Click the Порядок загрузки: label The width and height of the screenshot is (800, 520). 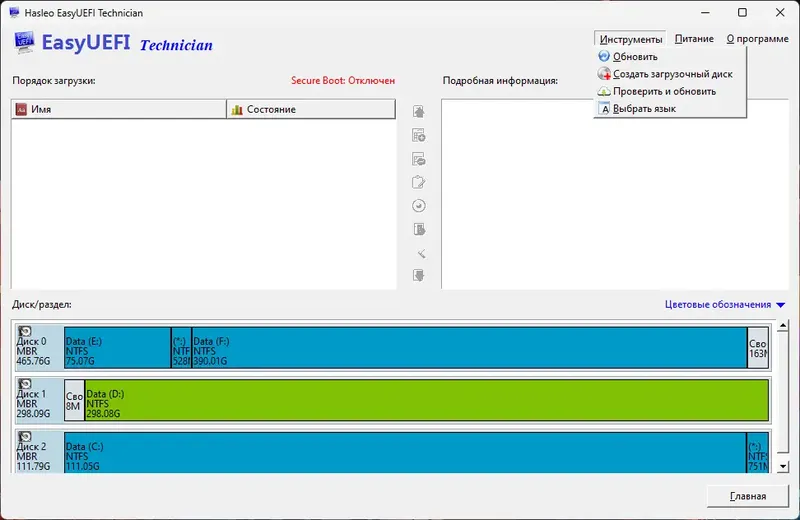pos(54,81)
